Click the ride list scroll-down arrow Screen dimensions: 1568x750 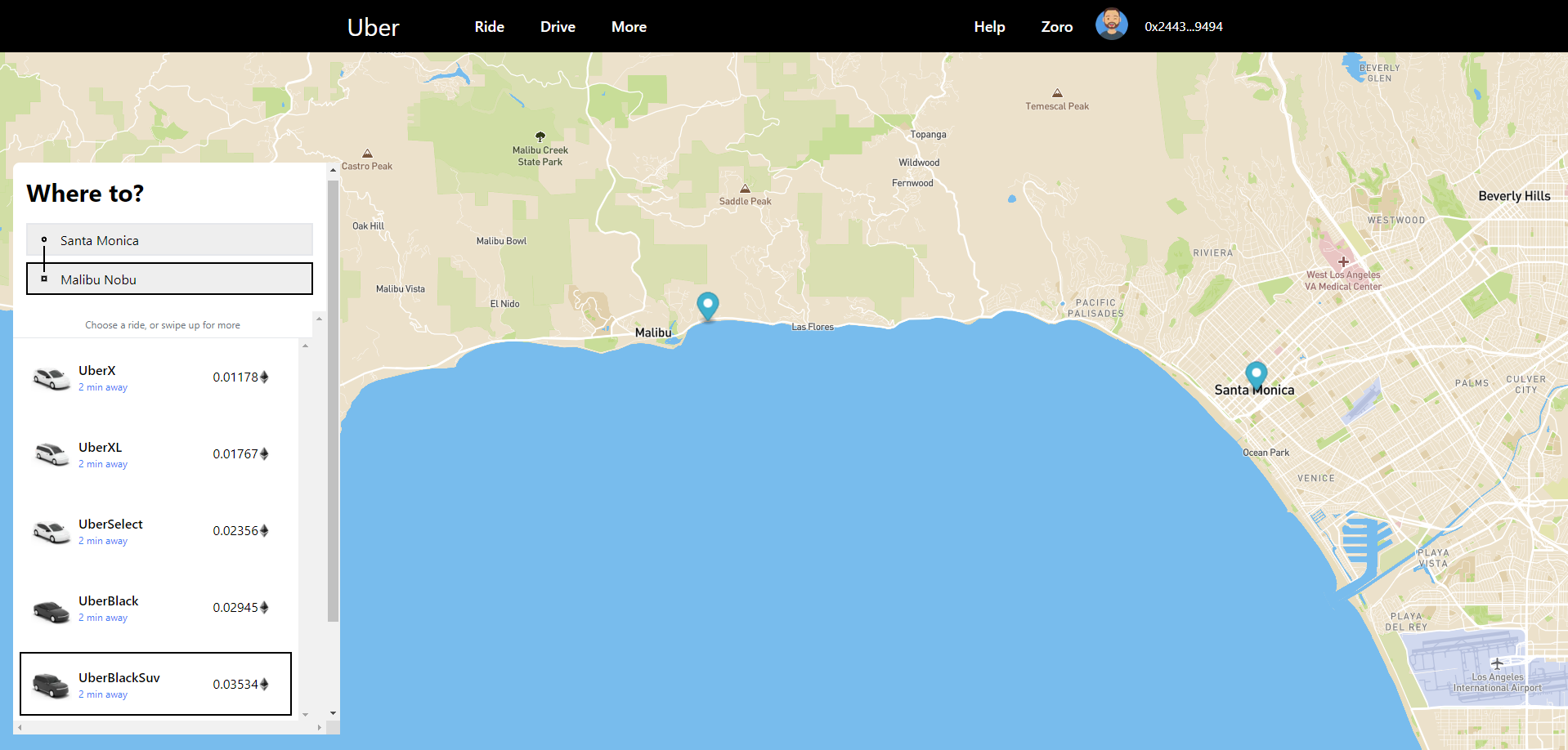point(306,714)
